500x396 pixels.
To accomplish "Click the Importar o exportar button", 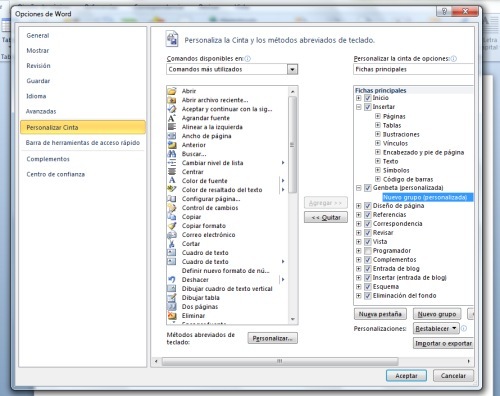I will pos(443,343).
